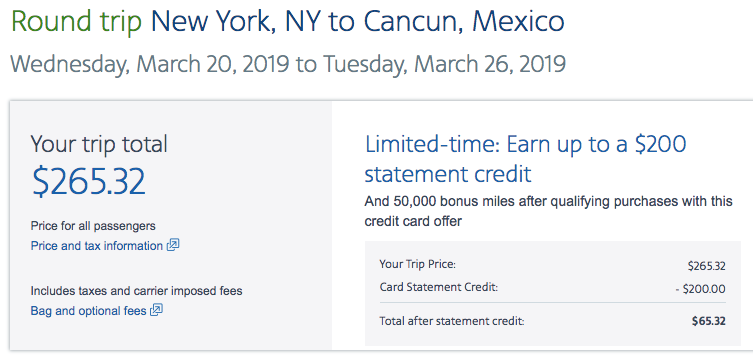
Task: Click the $265.32 value in the offer table
Action: pyautogui.click(x=706, y=266)
